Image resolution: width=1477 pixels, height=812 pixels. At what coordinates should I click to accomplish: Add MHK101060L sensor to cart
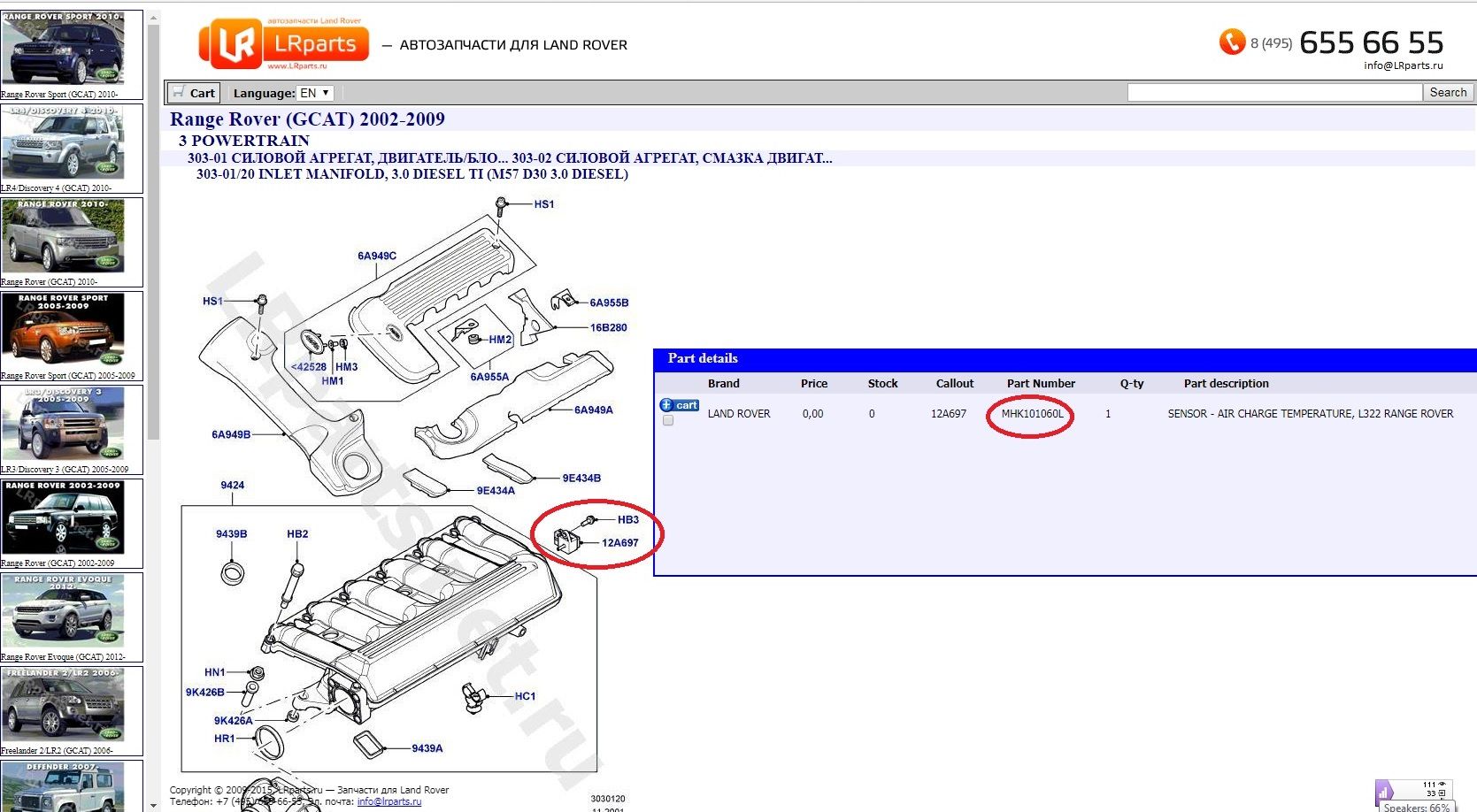[x=680, y=405]
